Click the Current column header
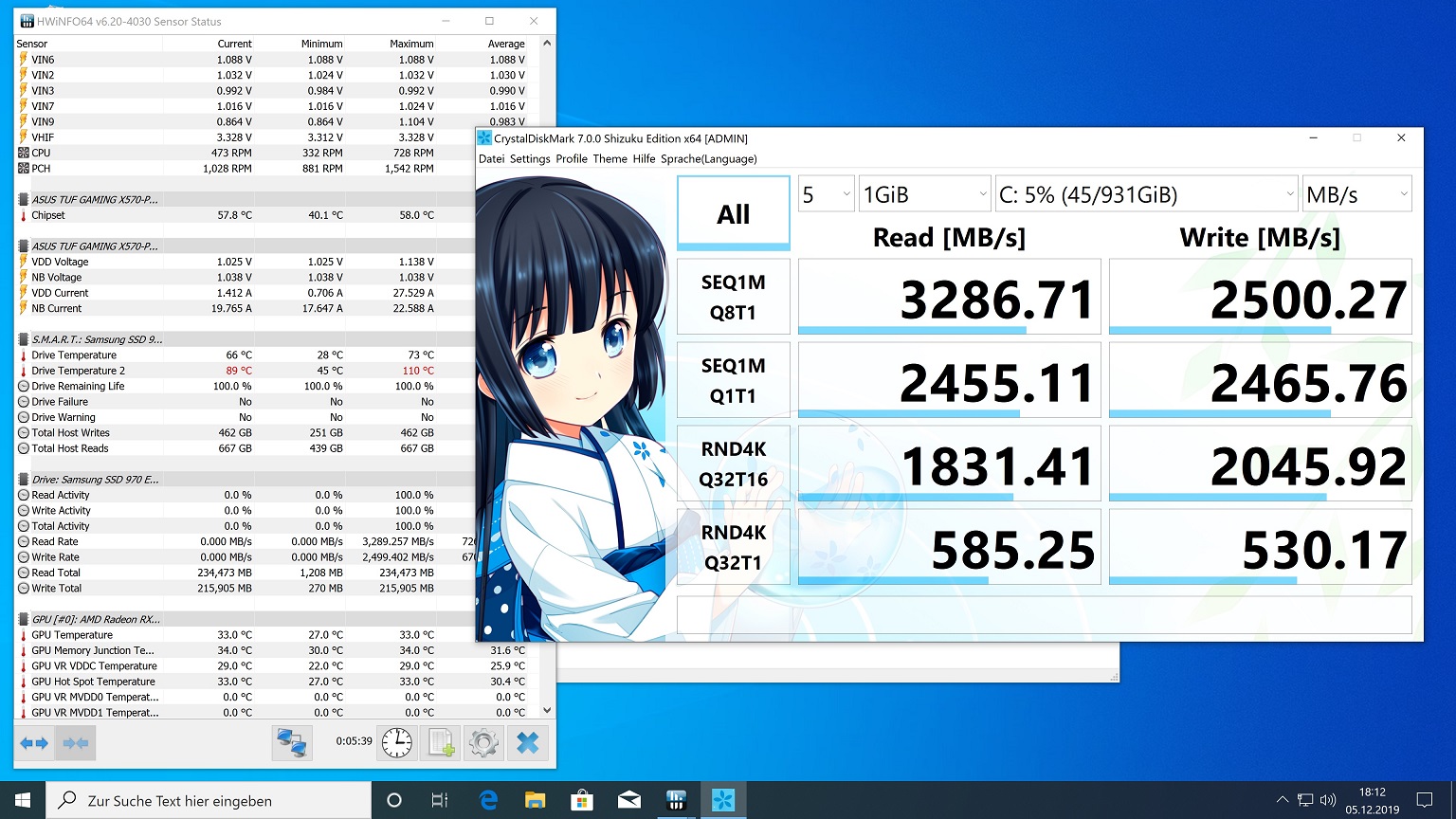Screen dimensions: 1456x819 (209, 44)
